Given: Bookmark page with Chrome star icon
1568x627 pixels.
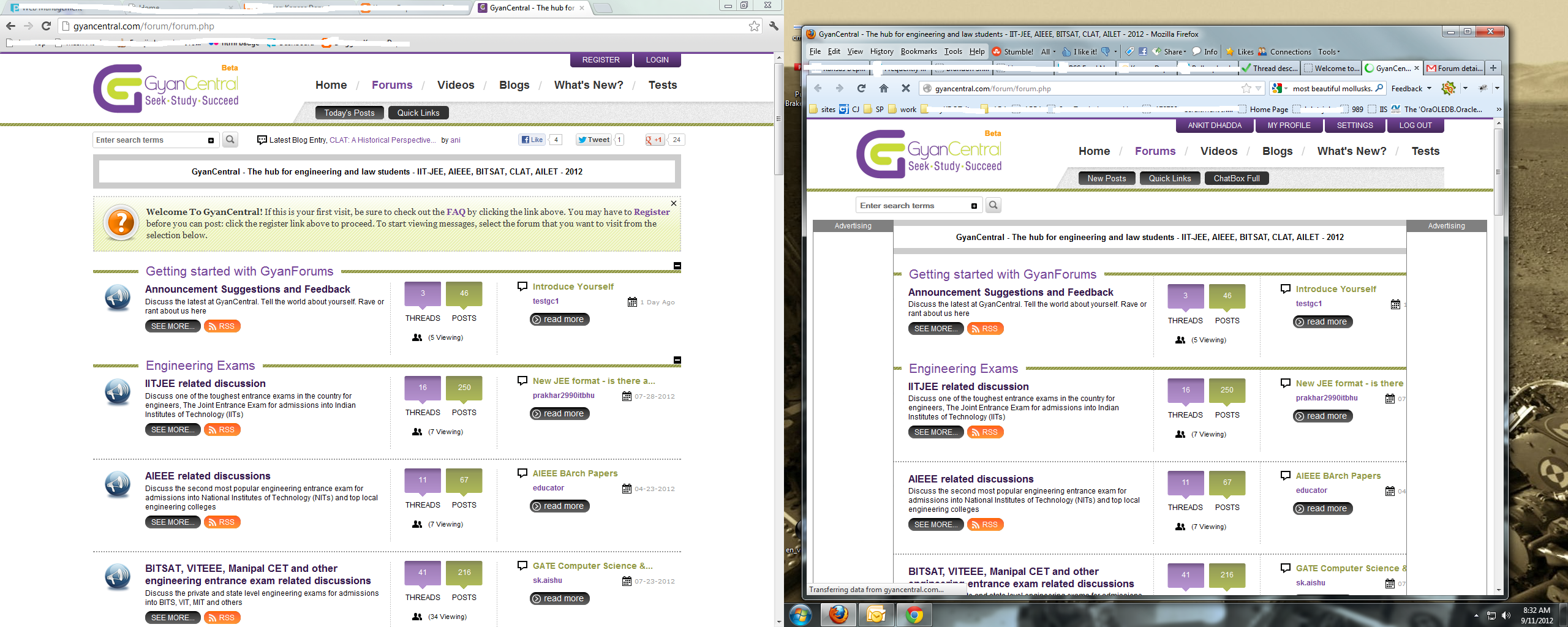Looking at the screenshot, I should point(754,26).
